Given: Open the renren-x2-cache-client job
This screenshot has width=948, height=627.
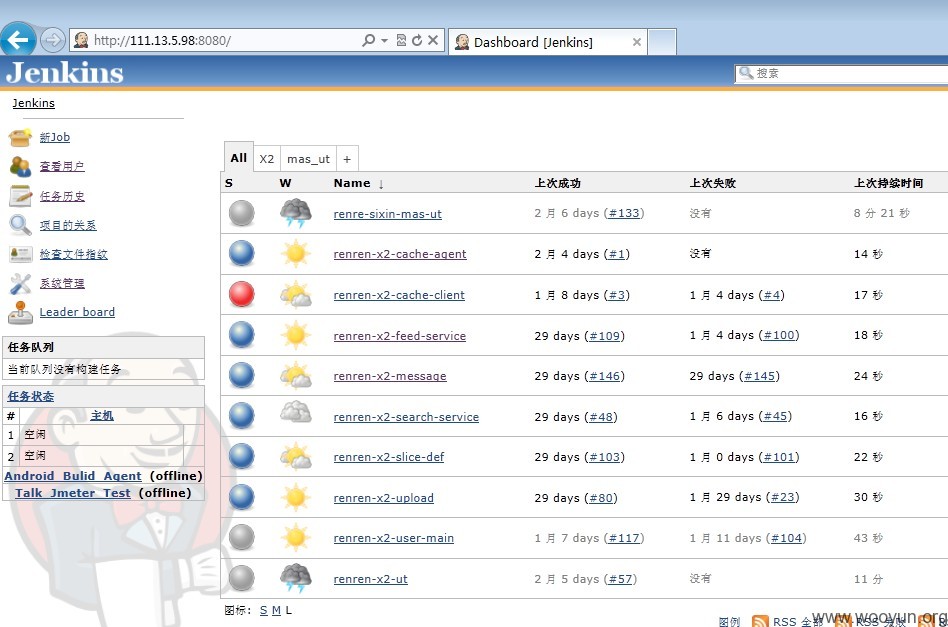Looking at the screenshot, I should [x=399, y=295].
